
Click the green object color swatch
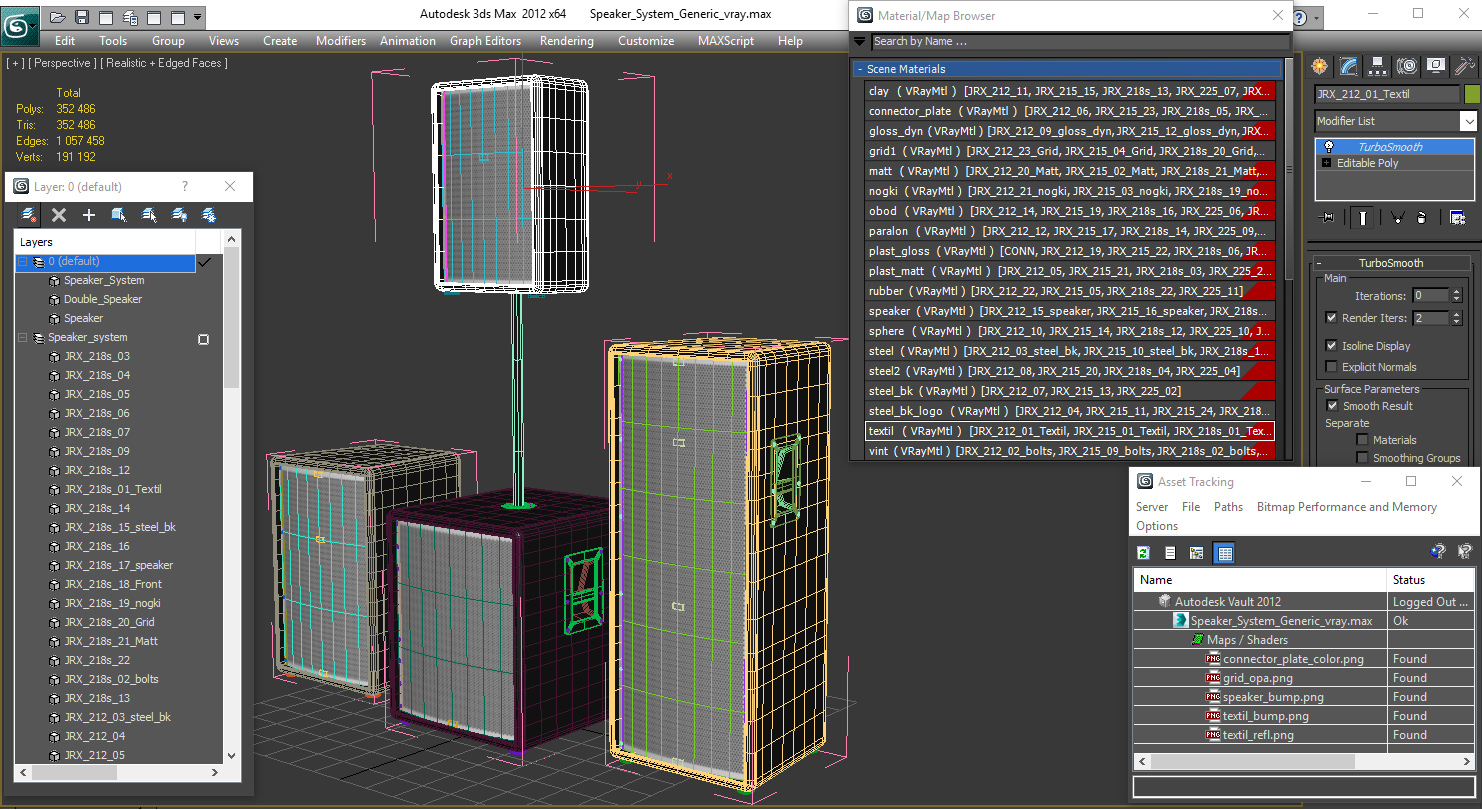tap(1471, 94)
